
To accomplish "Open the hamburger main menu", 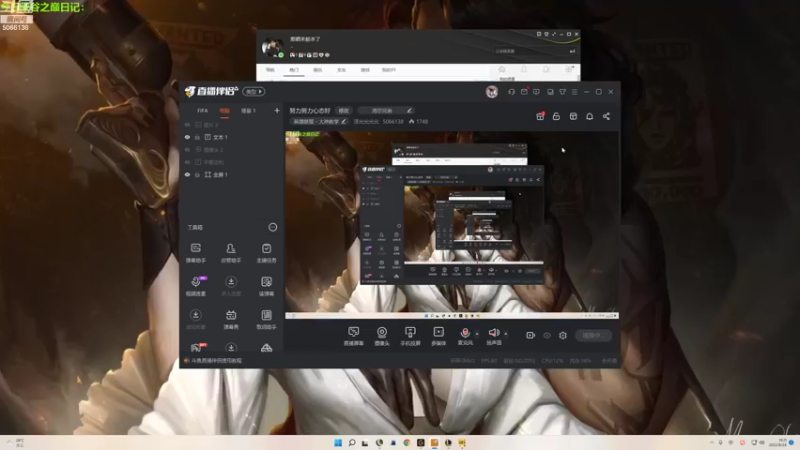I will (x=574, y=92).
